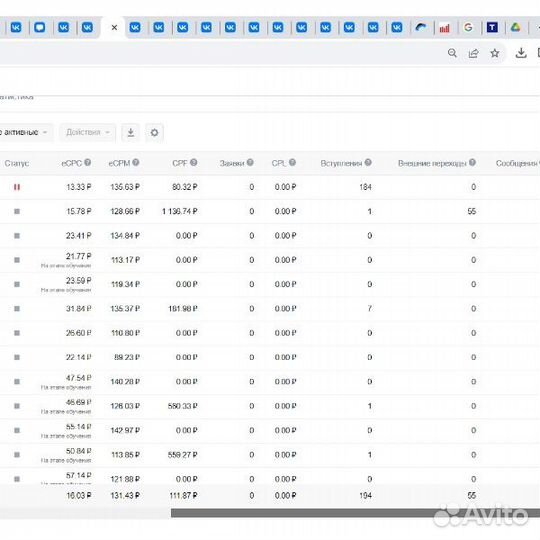
Task: Open the активные filter dropdown
Action: click(24, 133)
